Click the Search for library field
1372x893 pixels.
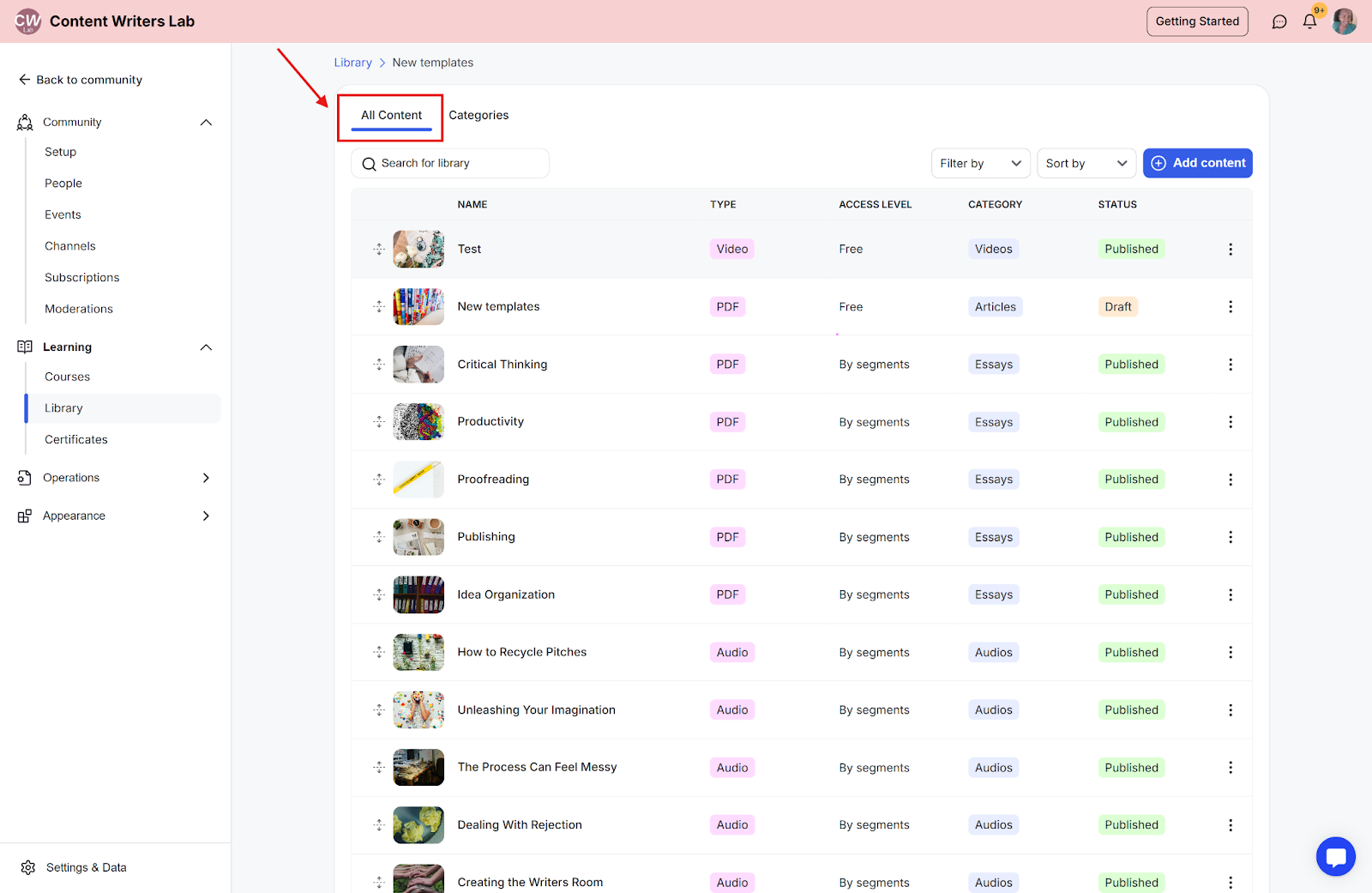pos(450,164)
